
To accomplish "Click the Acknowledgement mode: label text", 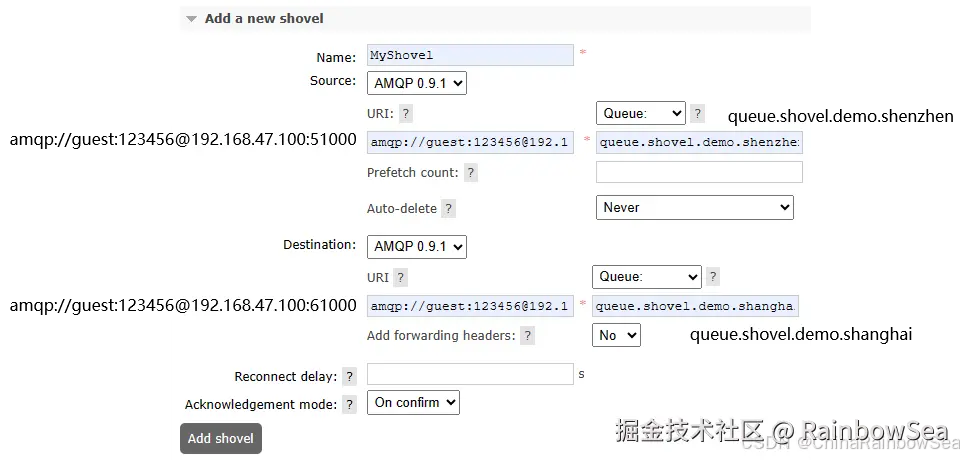I will click(261, 405).
